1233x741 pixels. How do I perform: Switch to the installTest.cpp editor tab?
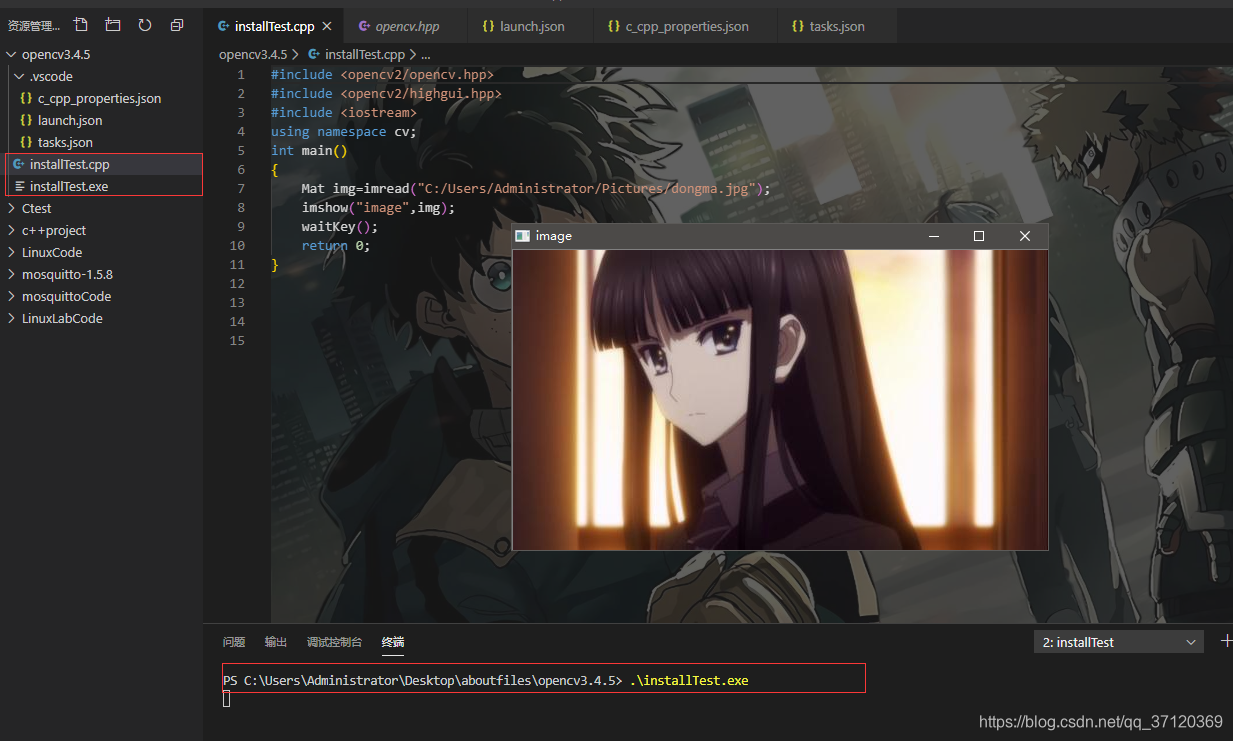(273, 26)
